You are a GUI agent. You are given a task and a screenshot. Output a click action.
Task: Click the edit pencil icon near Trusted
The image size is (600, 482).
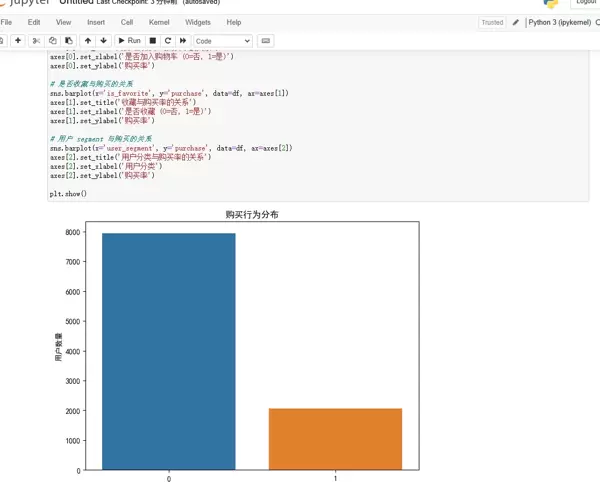(x=516, y=22)
